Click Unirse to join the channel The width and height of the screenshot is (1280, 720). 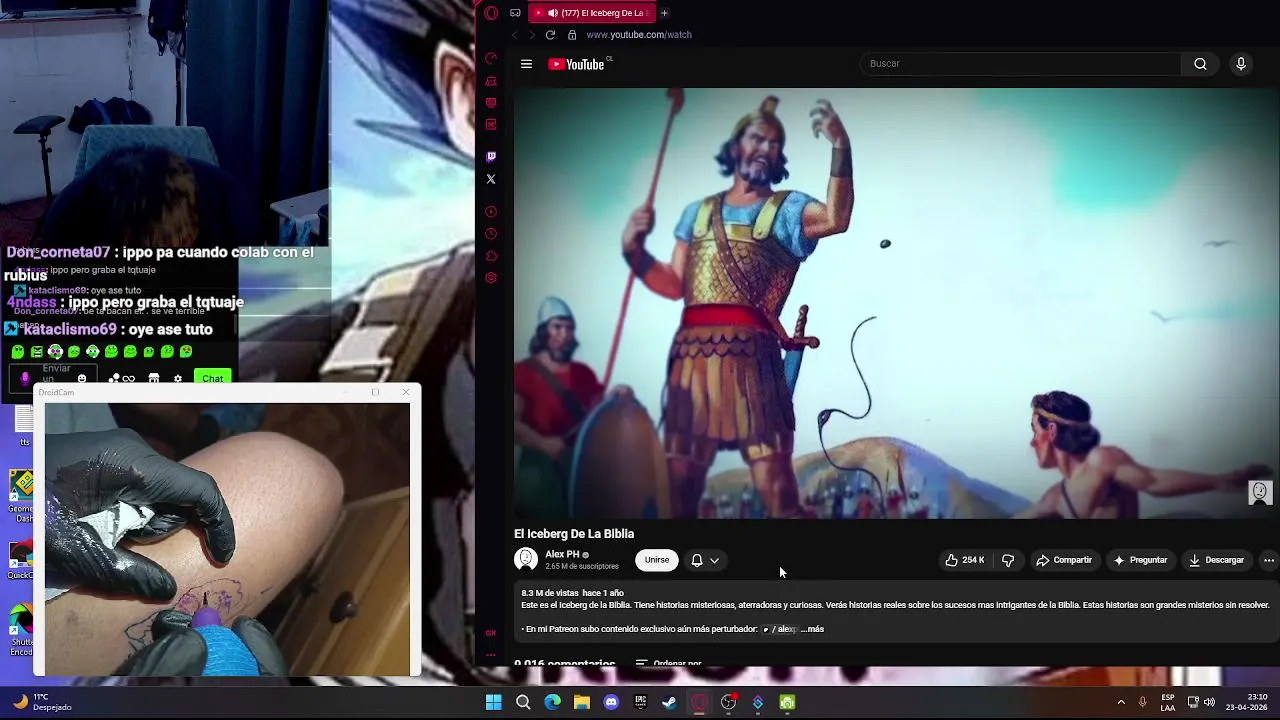coord(657,560)
